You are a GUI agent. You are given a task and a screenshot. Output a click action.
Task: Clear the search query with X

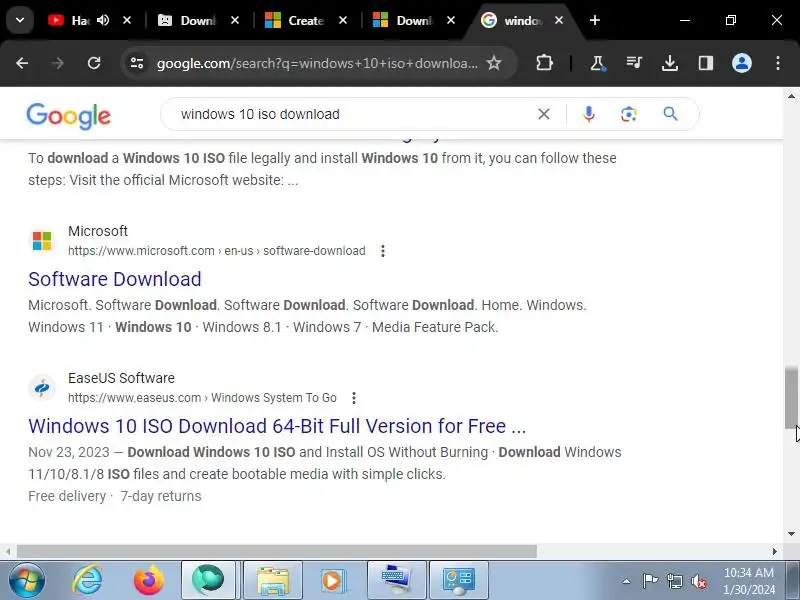pyautogui.click(x=544, y=114)
